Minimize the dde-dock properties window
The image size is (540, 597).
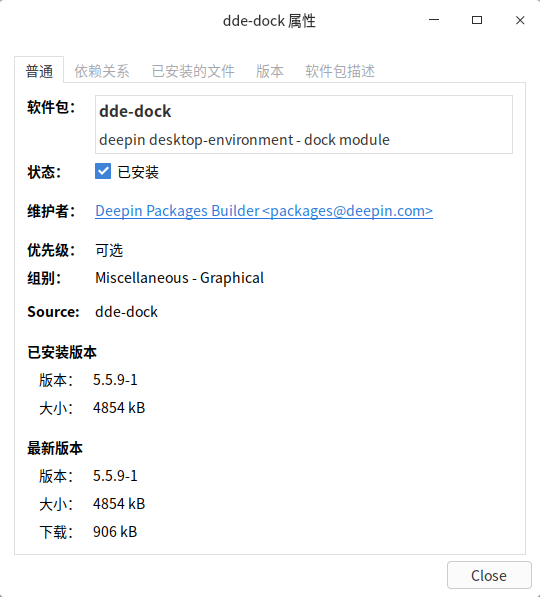coord(434,20)
